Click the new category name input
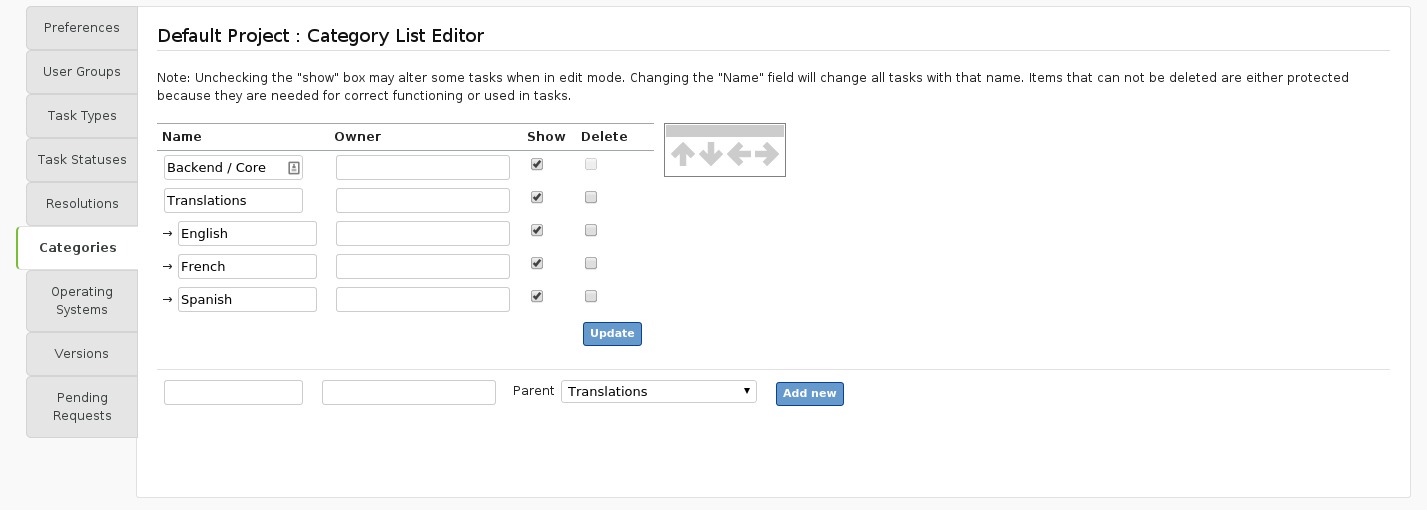The height and width of the screenshot is (510, 1427). [233, 392]
